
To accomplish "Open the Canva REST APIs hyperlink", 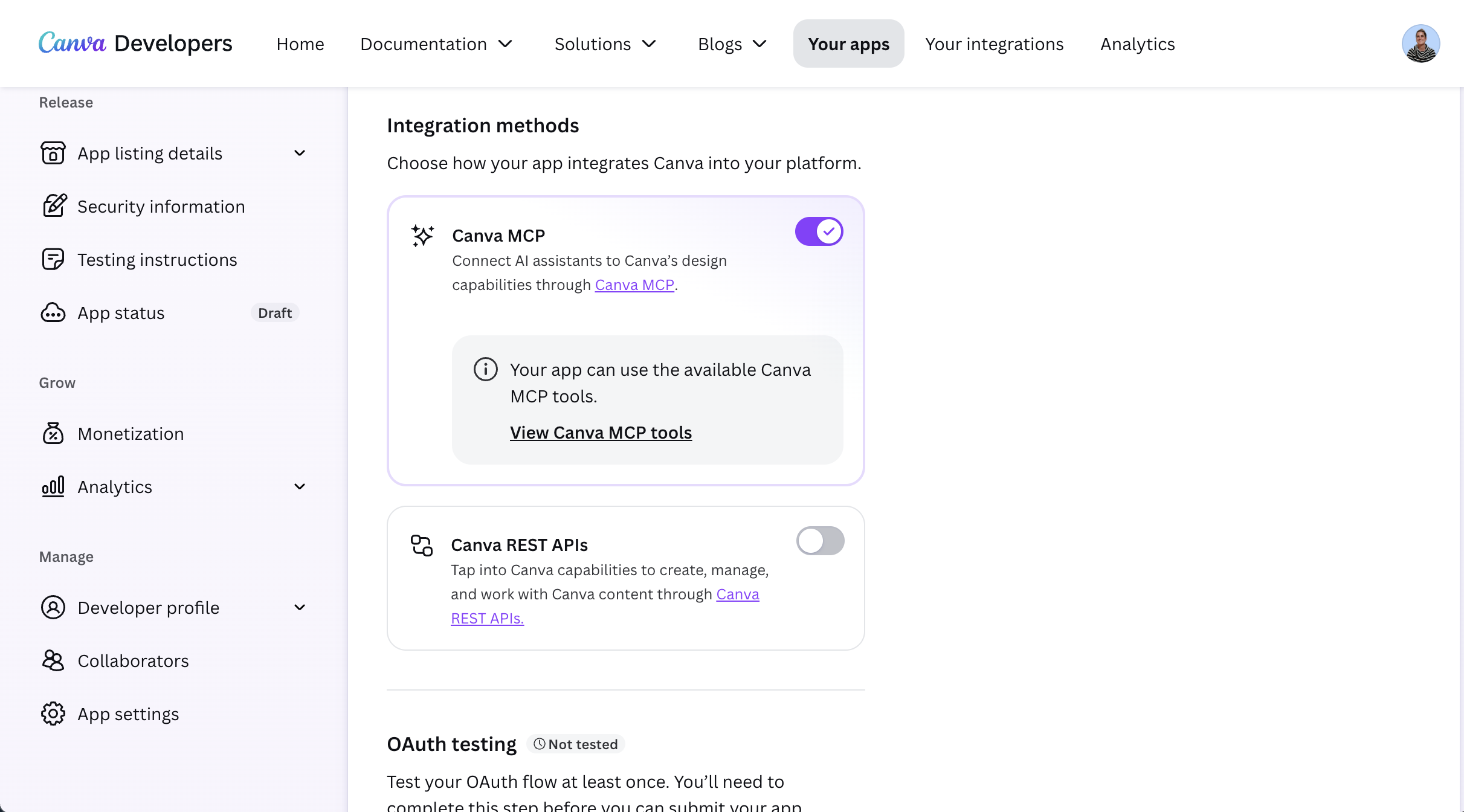I will coord(738,594).
